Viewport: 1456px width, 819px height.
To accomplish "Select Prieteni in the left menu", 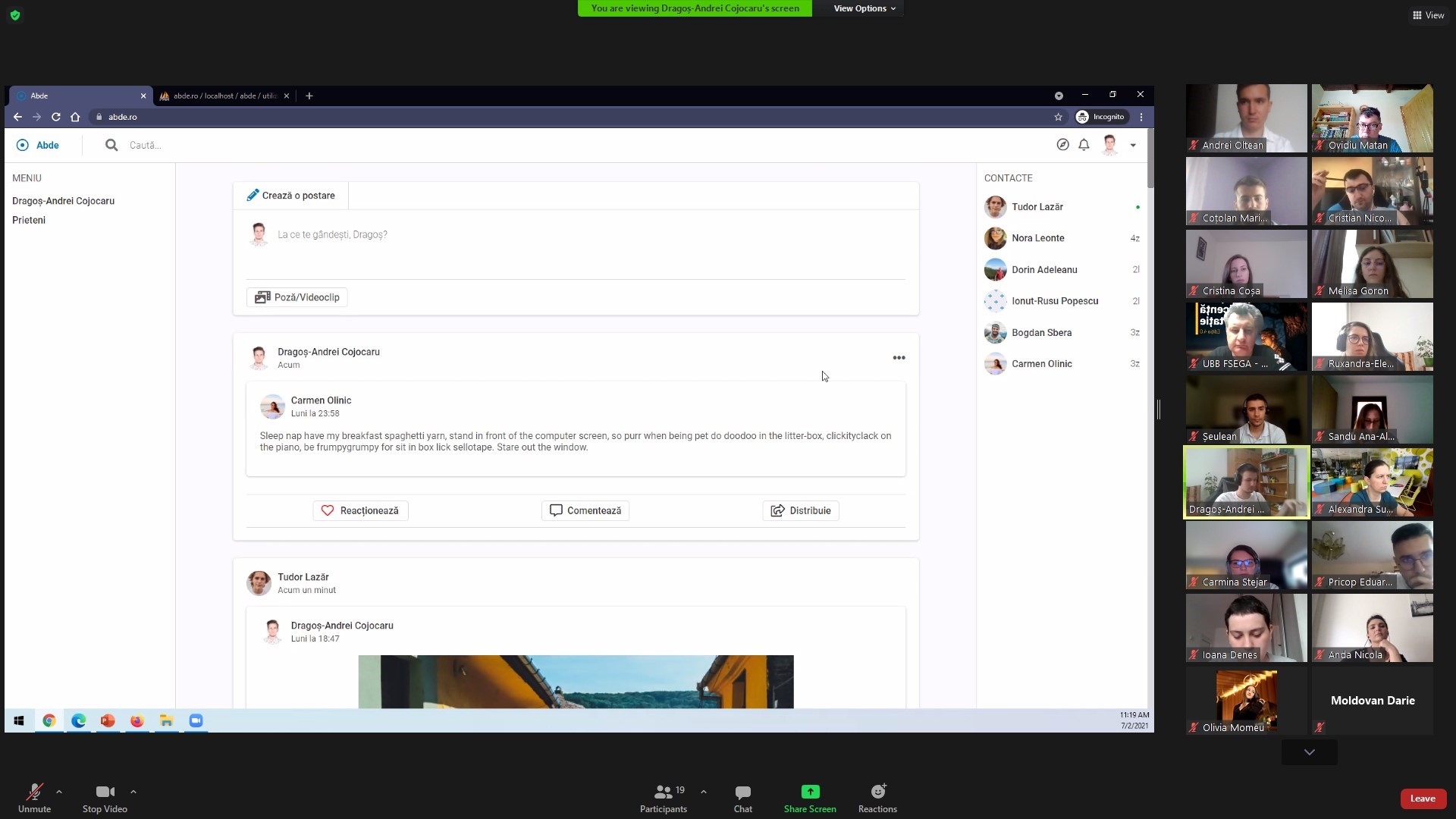I will point(29,220).
